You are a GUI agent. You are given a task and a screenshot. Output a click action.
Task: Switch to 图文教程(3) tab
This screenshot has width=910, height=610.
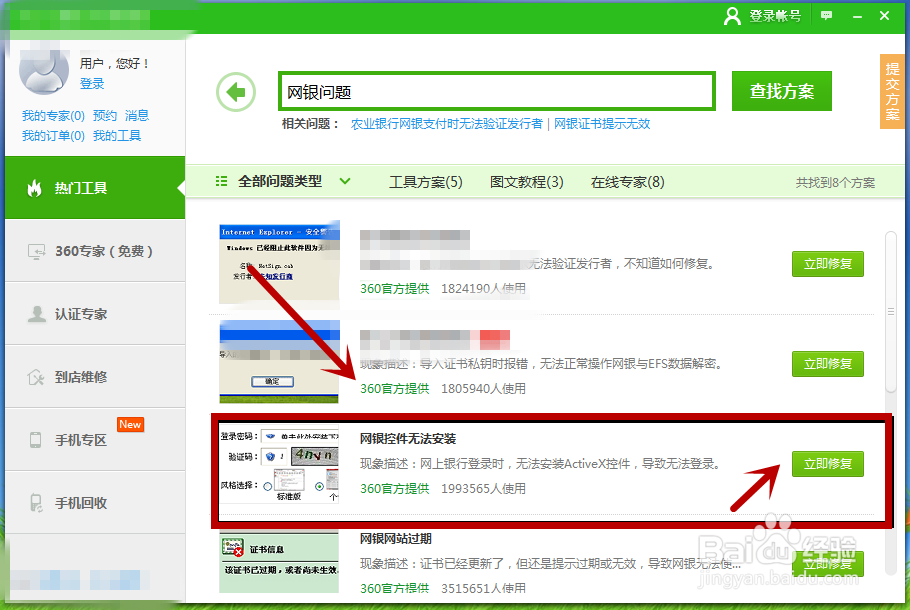(526, 182)
